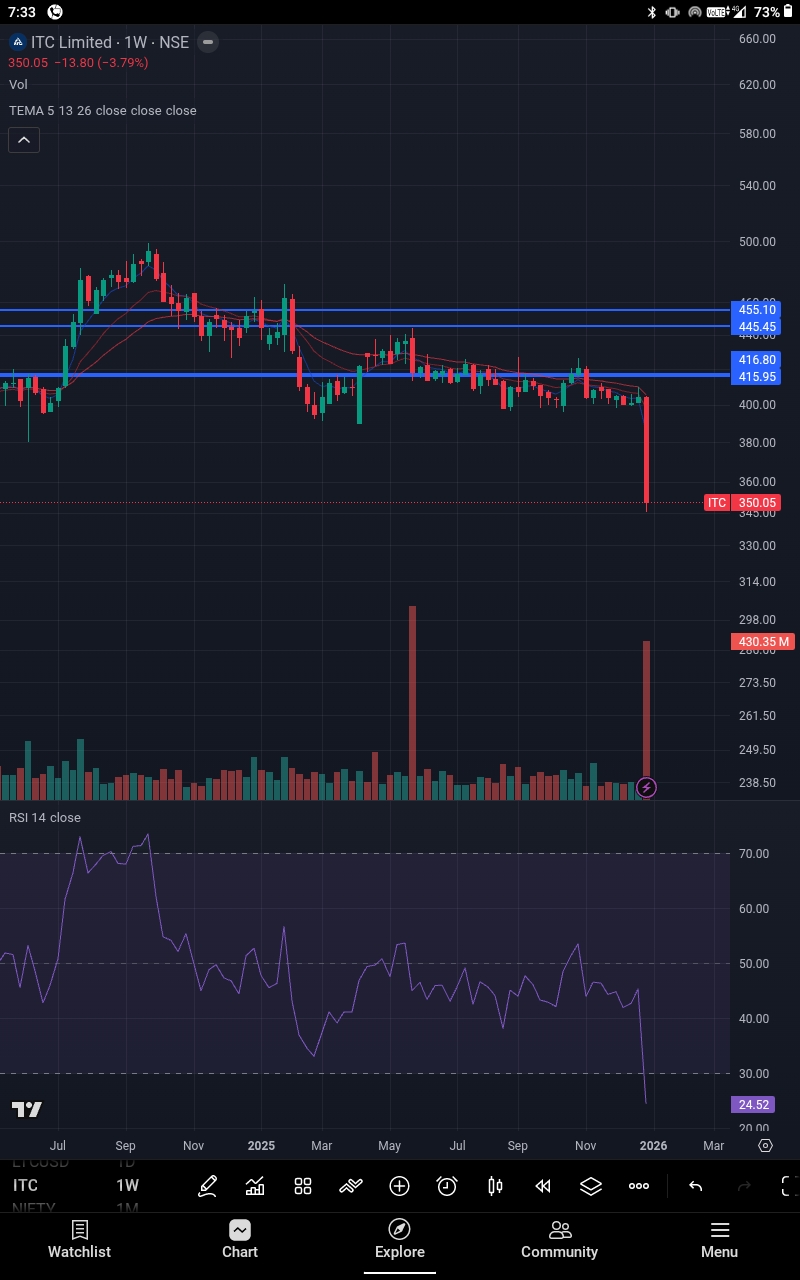This screenshot has width=800, height=1280.
Task: Open the layout grid templates icon
Action: coord(303,1186)
